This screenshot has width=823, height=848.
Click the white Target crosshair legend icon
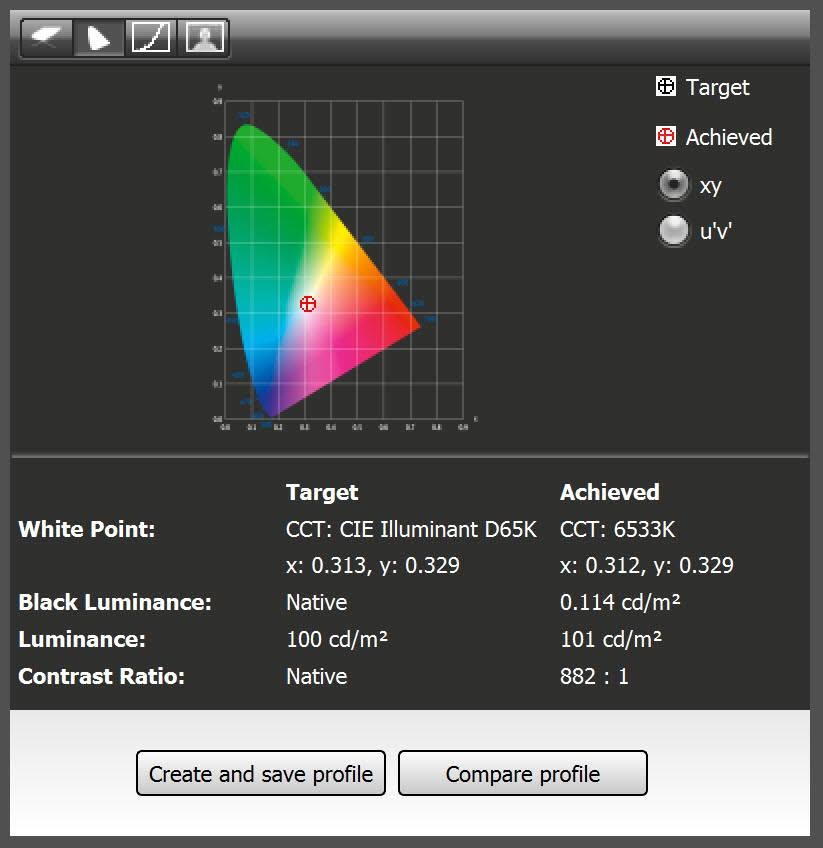pyautogui.click(x=666, y=87)
